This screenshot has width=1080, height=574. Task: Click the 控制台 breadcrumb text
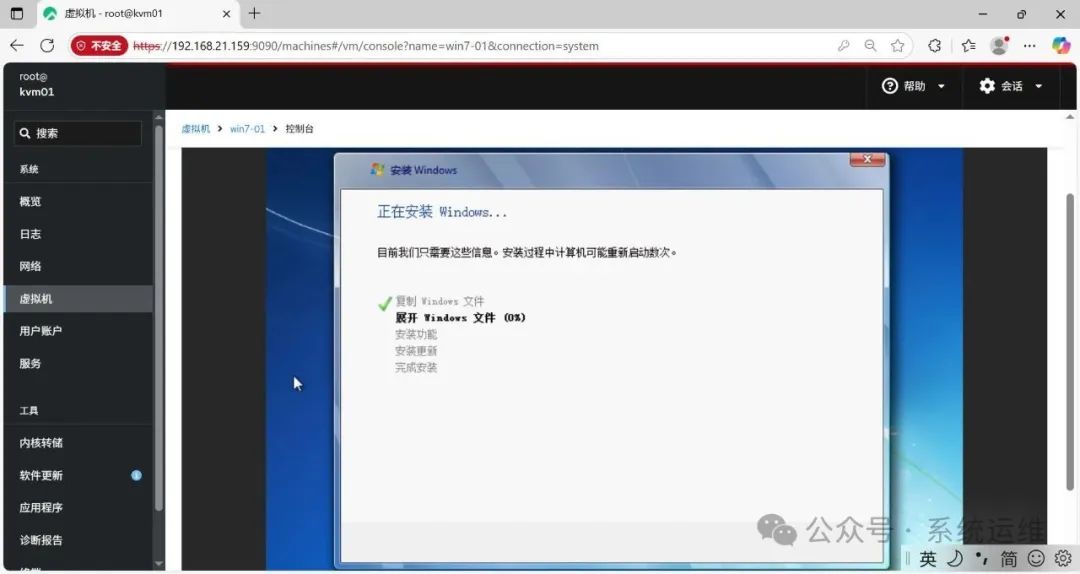click(x=300, y=129)
